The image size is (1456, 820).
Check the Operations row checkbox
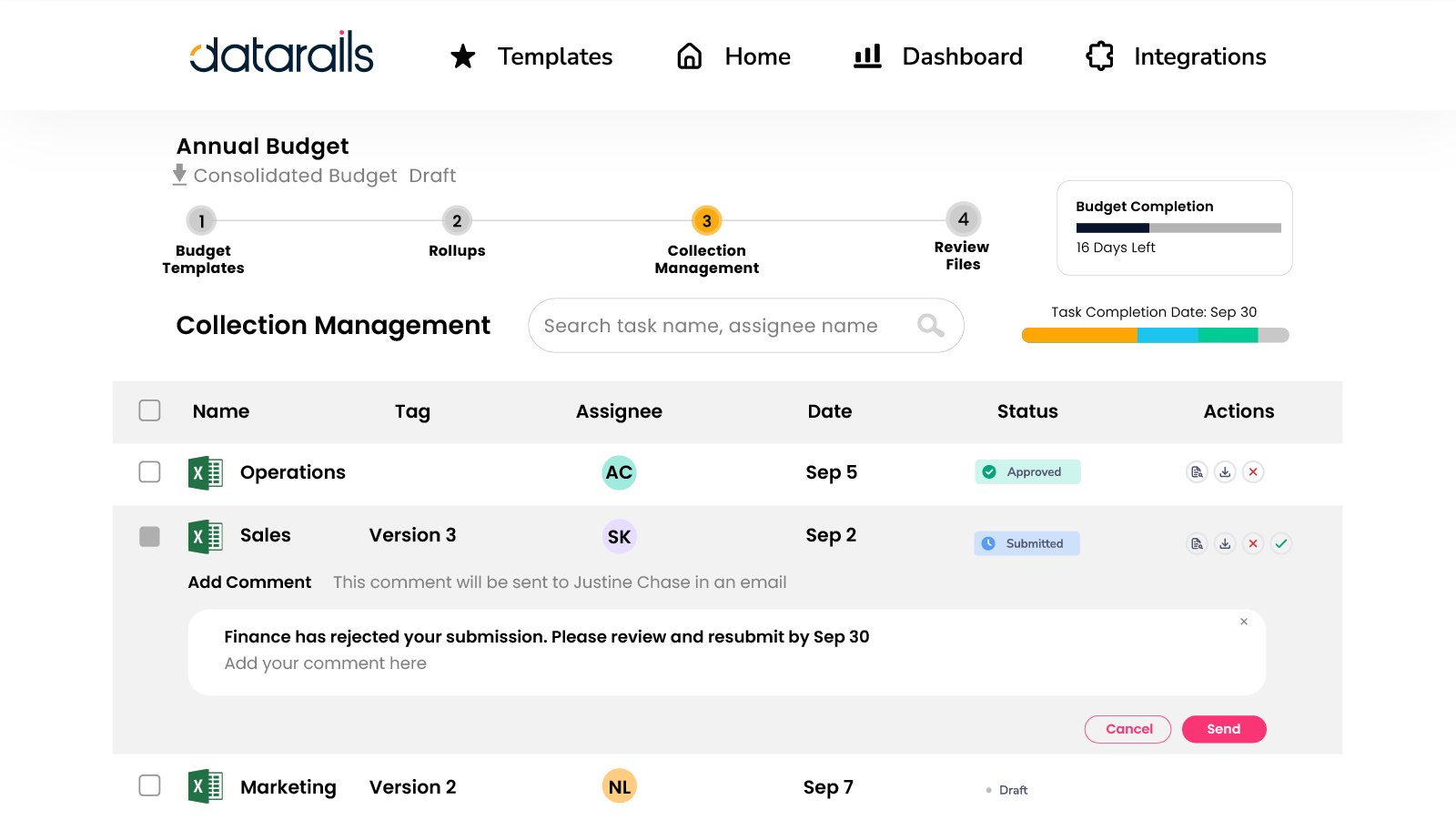(150, 472)
